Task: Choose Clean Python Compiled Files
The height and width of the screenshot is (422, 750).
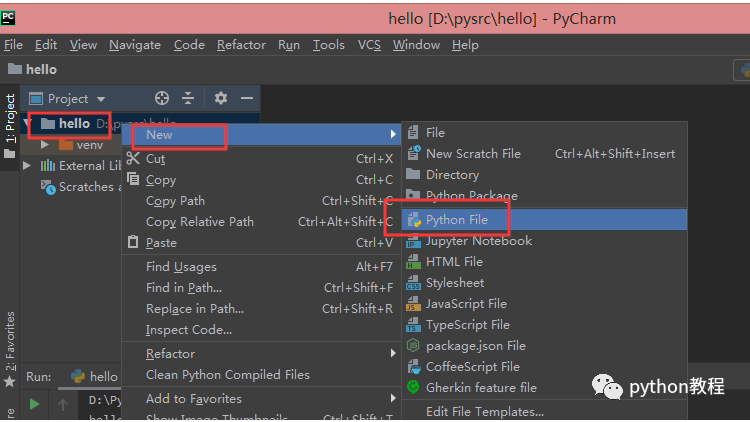Action: click(x=261, y=375)
